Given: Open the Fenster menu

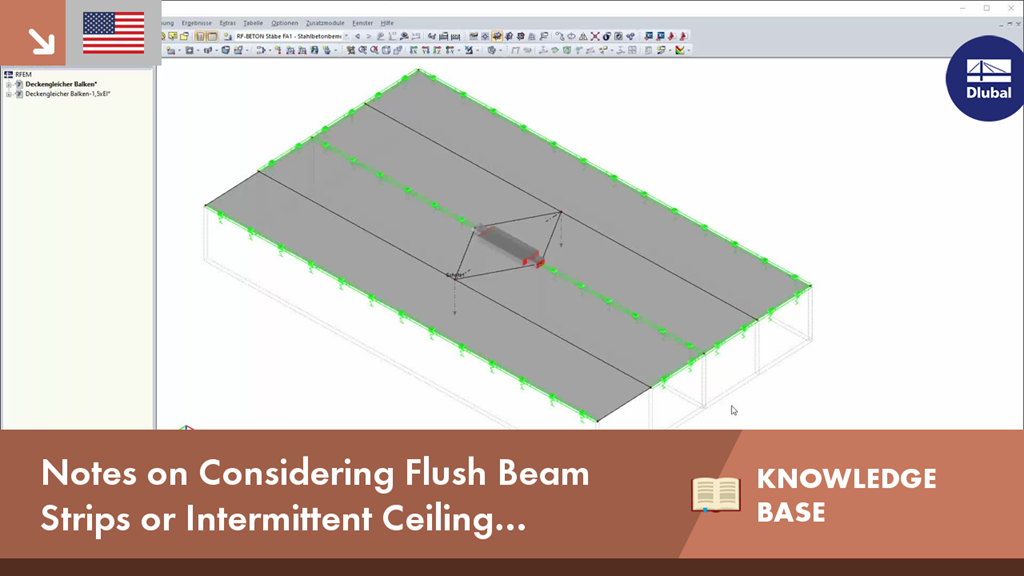Looking at the screenshot, I should click(362, 23).
